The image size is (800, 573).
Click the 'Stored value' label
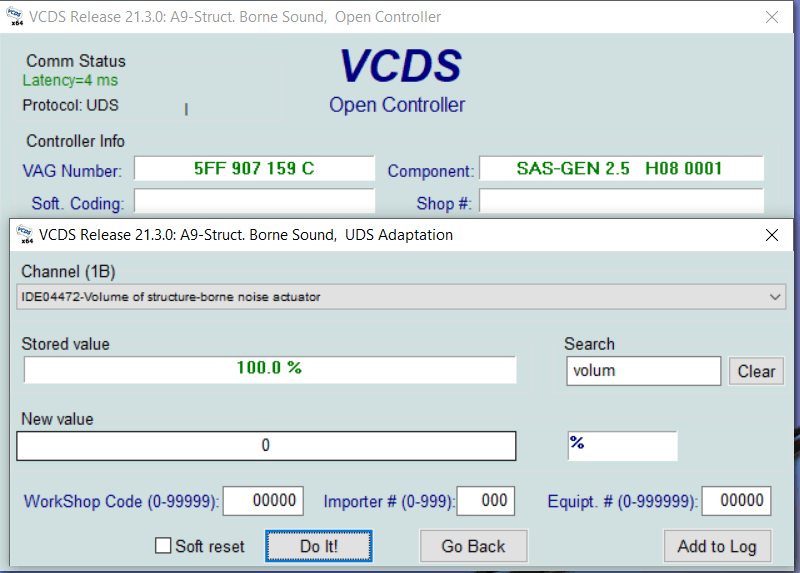tap(65, 344)
